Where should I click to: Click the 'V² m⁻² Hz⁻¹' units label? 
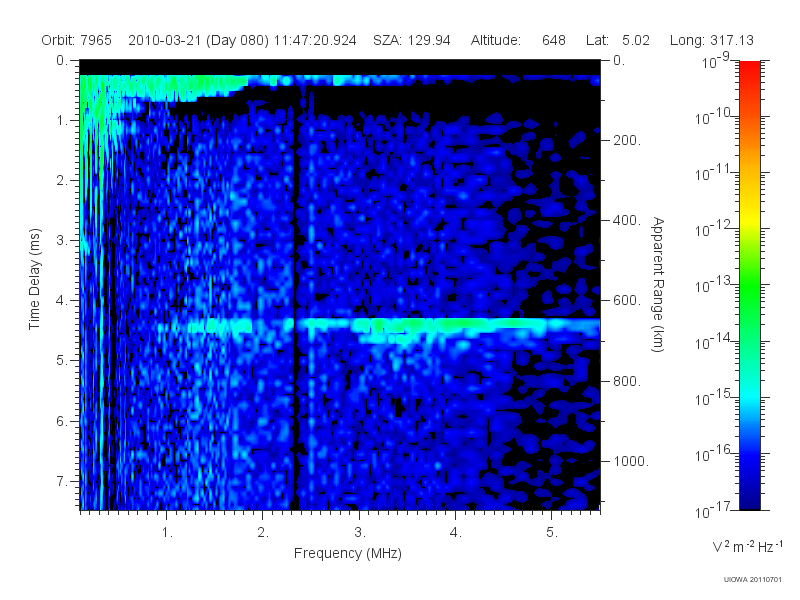(x=747, y=546)
